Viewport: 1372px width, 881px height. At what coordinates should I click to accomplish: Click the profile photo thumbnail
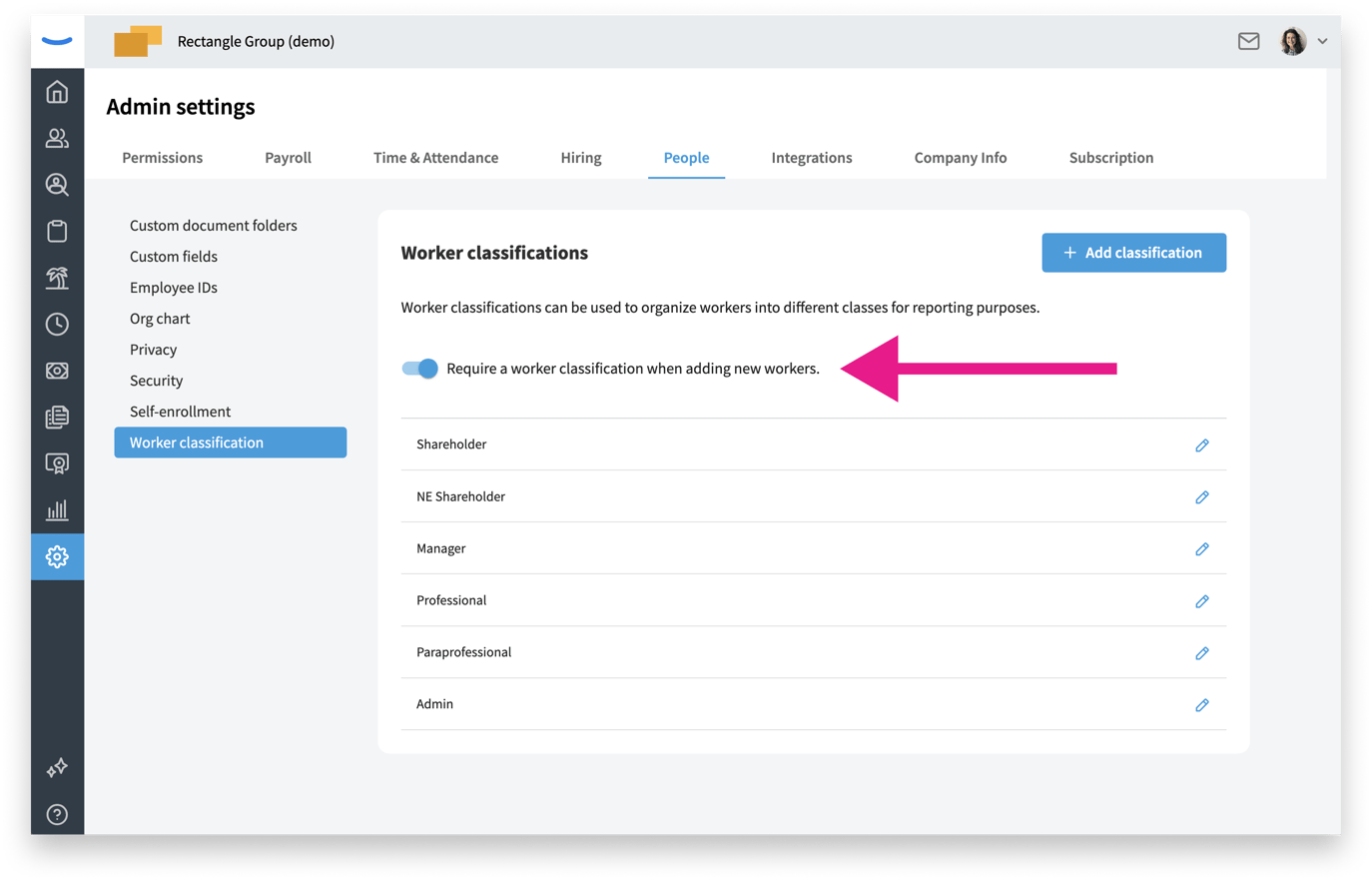(1293, 41)
